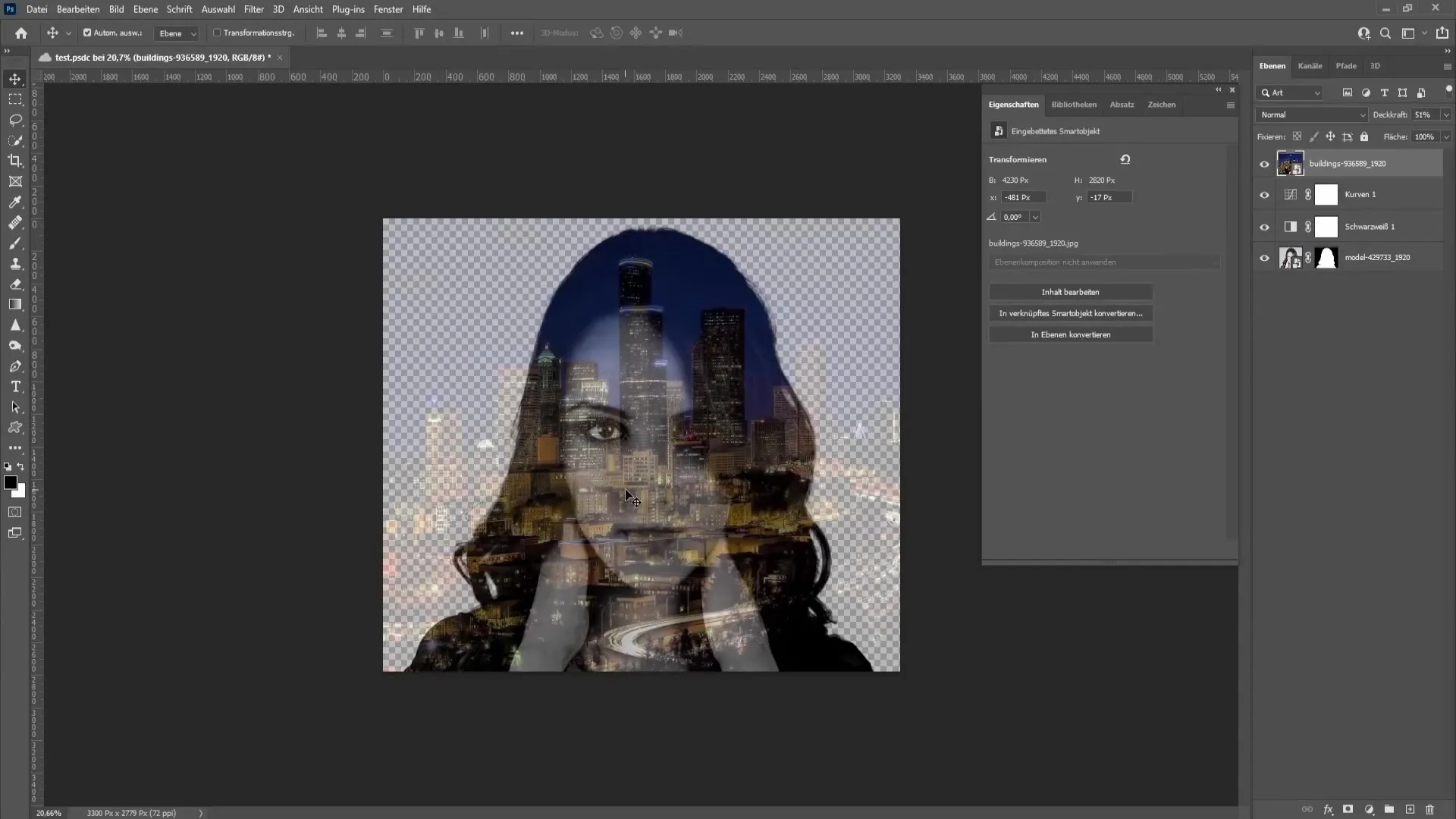Add layer style with fx icon
The height and width of the screenshot is (819, 1456).
pyautogui.click(x=1328, y=810)
